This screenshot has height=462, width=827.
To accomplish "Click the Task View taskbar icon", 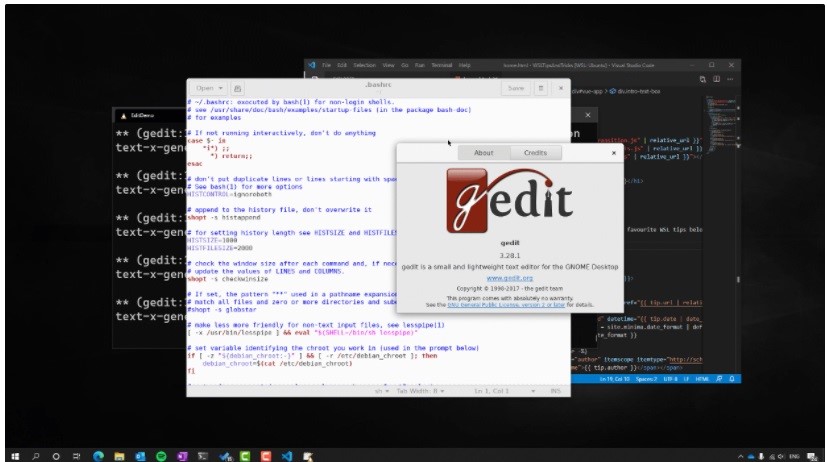I will click(x=77, y=455).
